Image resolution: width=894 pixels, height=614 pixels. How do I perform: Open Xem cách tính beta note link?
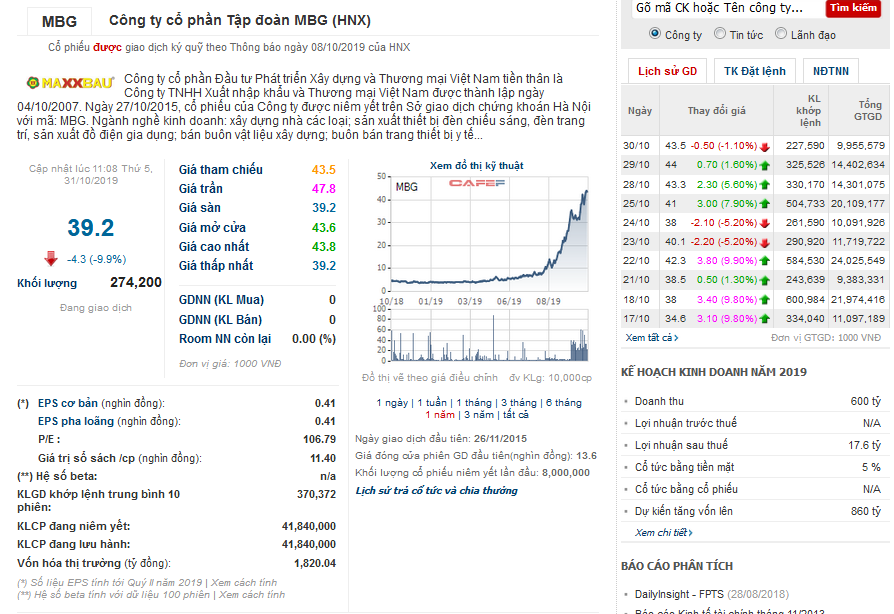coord(251,595)
